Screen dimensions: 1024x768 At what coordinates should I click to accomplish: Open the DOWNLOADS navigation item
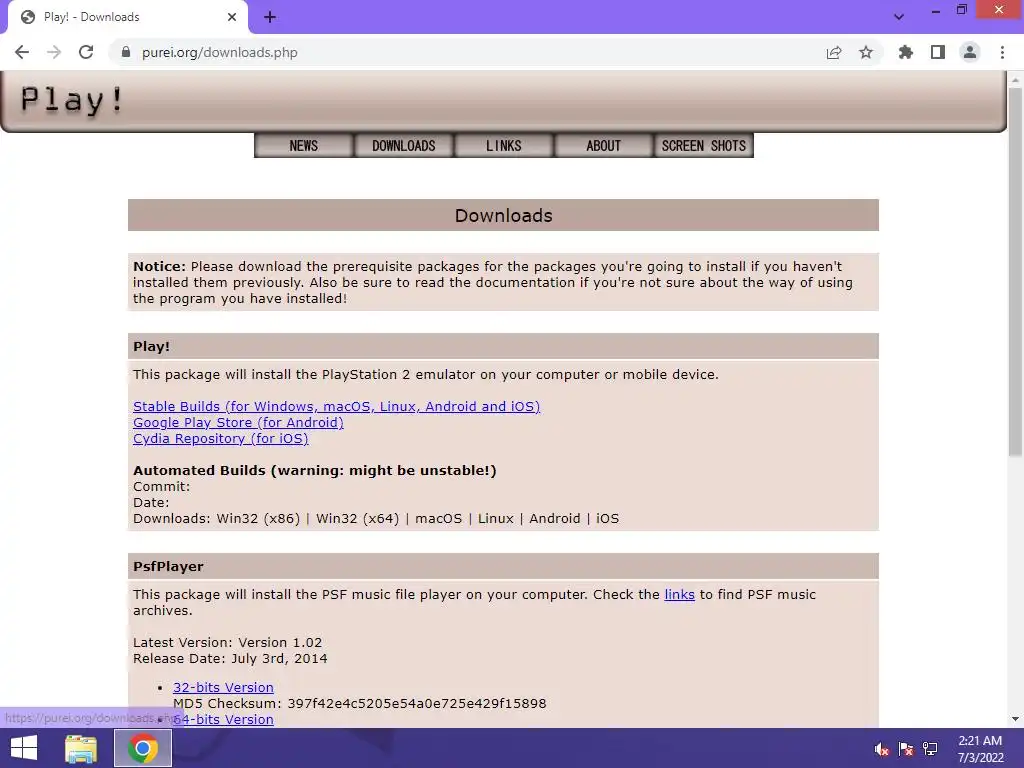click(x=404, y=146)
